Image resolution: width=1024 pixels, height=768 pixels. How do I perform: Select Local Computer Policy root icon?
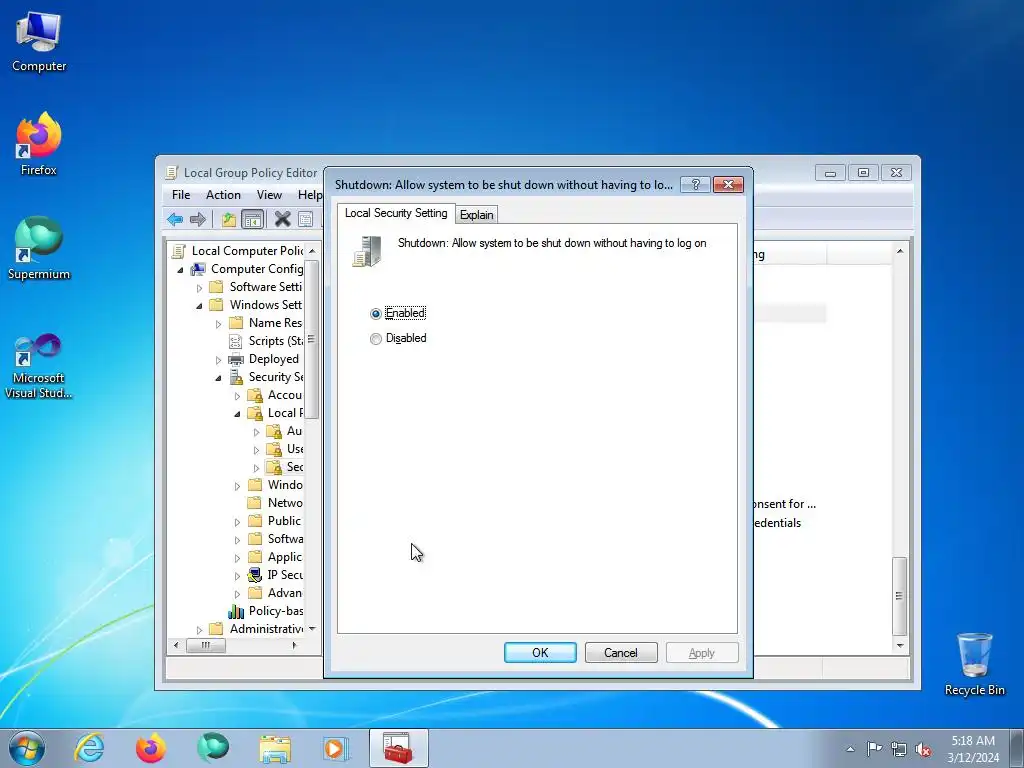179,251
